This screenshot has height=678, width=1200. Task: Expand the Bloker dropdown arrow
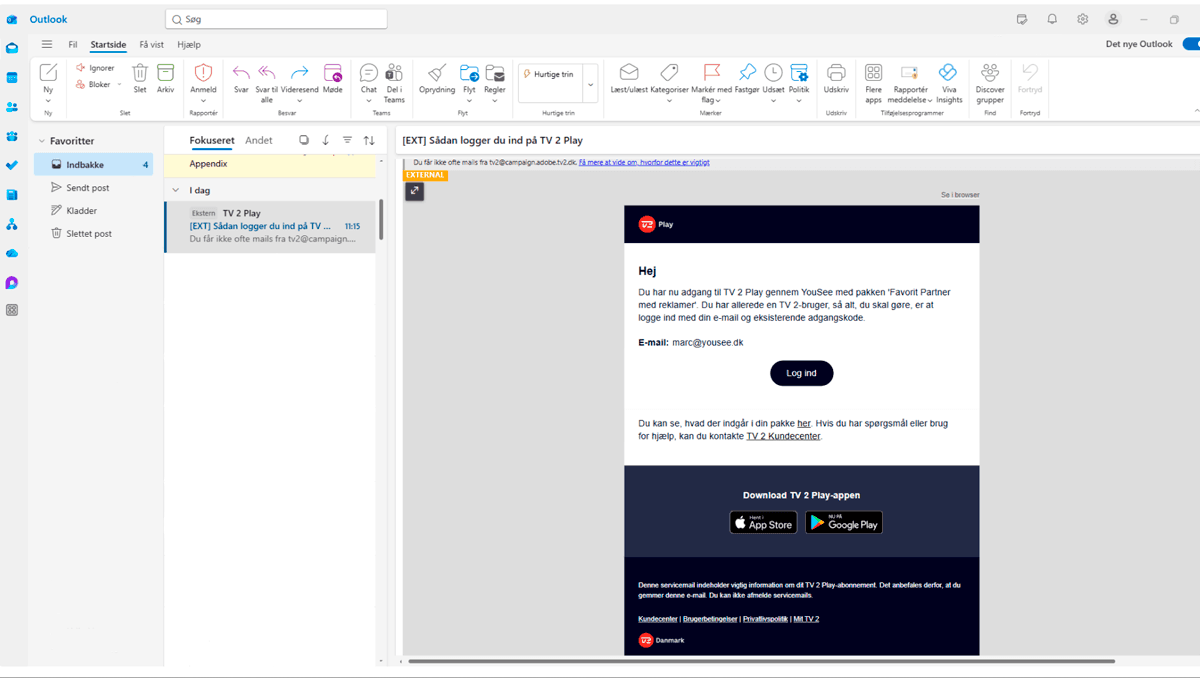(x=119, y=85)
